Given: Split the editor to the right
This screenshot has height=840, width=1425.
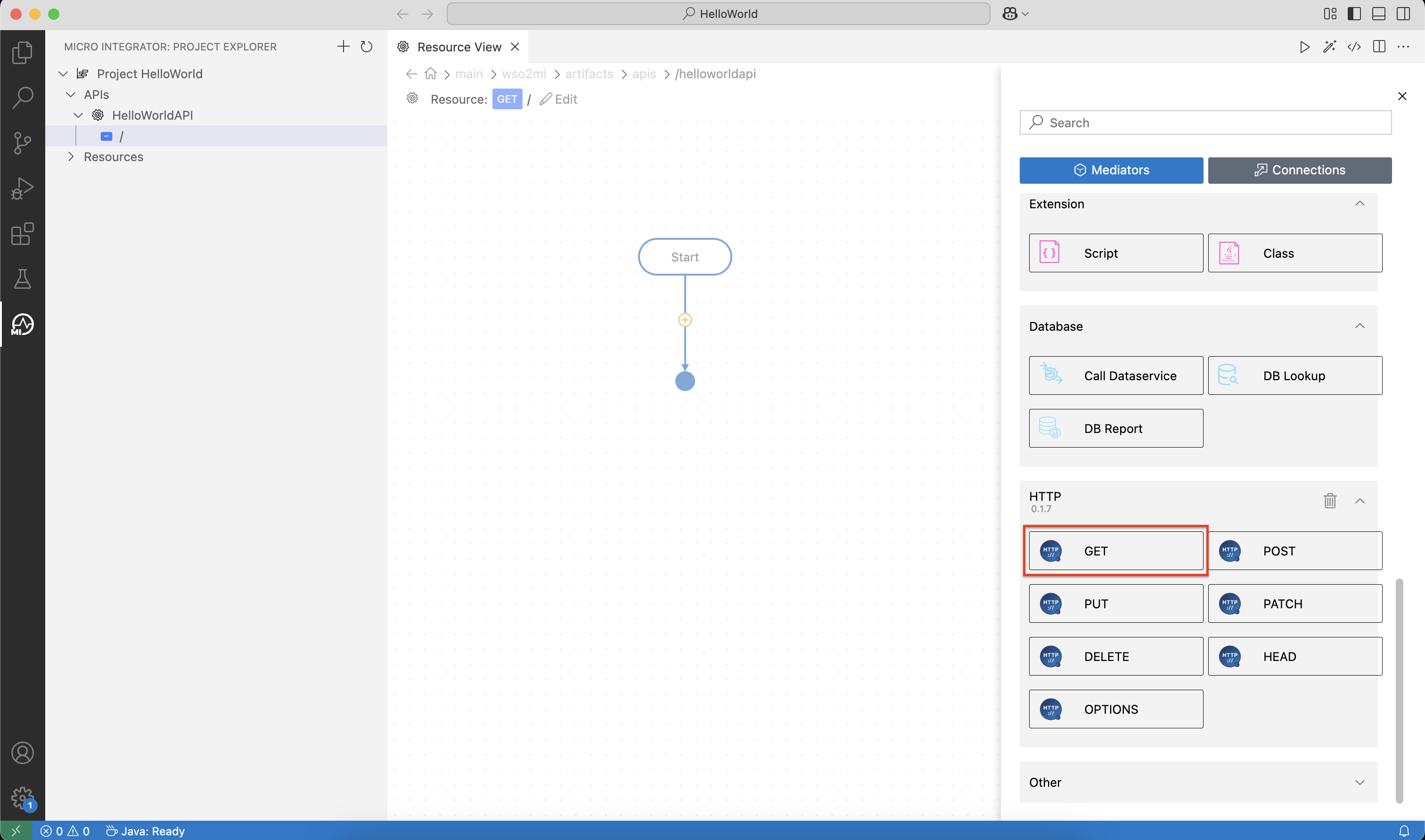Looking at the screenshot, I should [1378, 47].
